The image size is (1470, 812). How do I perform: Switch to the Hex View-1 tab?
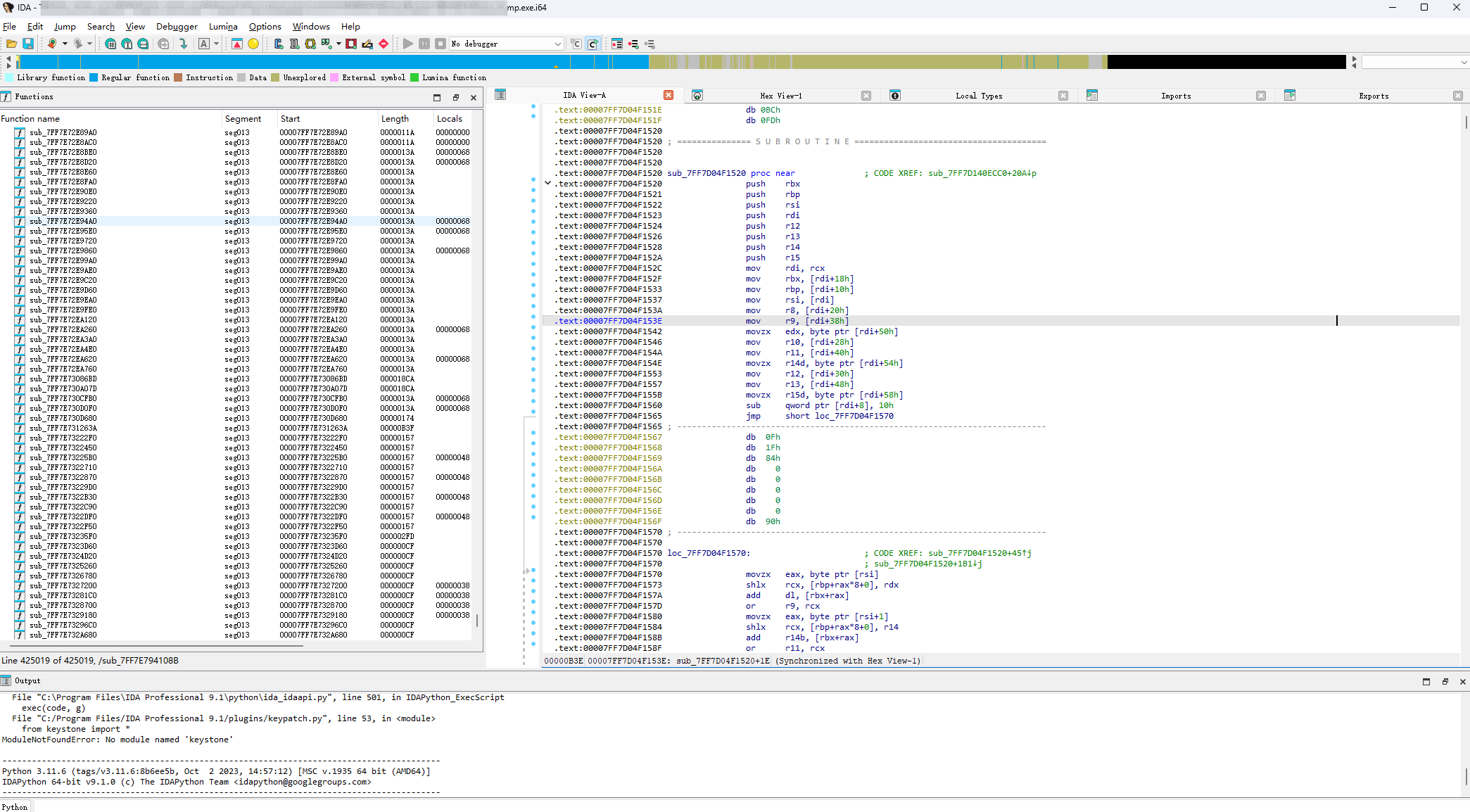(x=780, y=96)
